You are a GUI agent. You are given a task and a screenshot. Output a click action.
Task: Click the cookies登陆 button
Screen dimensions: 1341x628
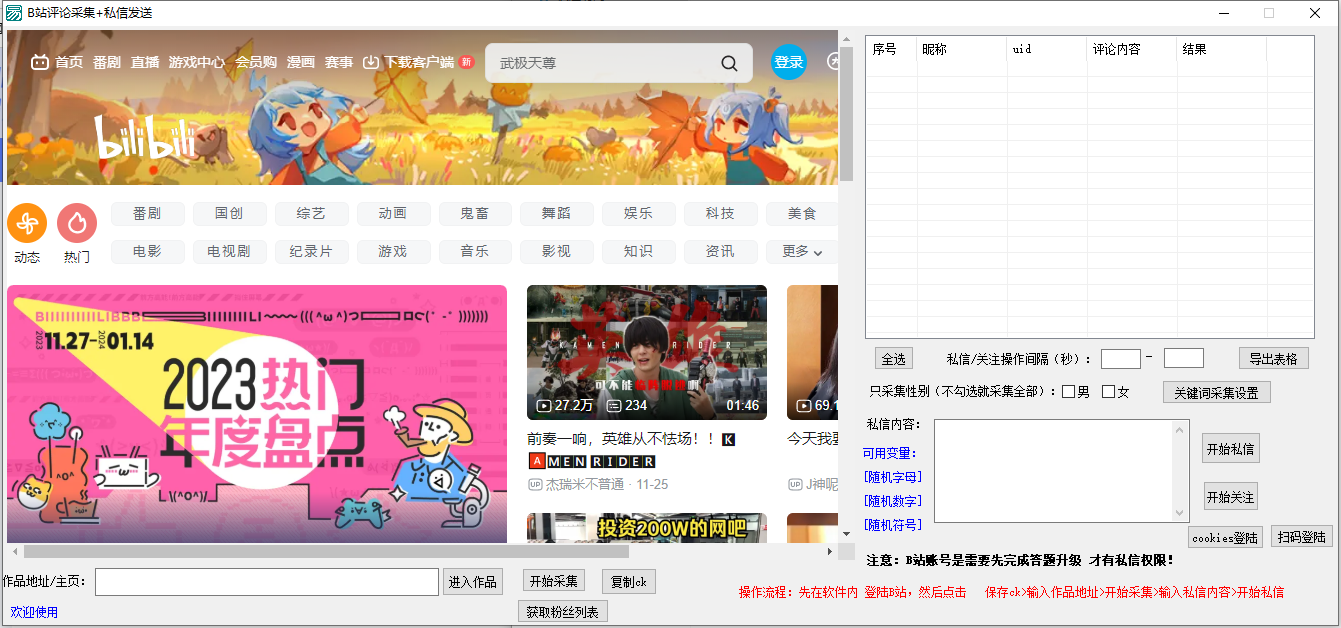pos(1225,537)
